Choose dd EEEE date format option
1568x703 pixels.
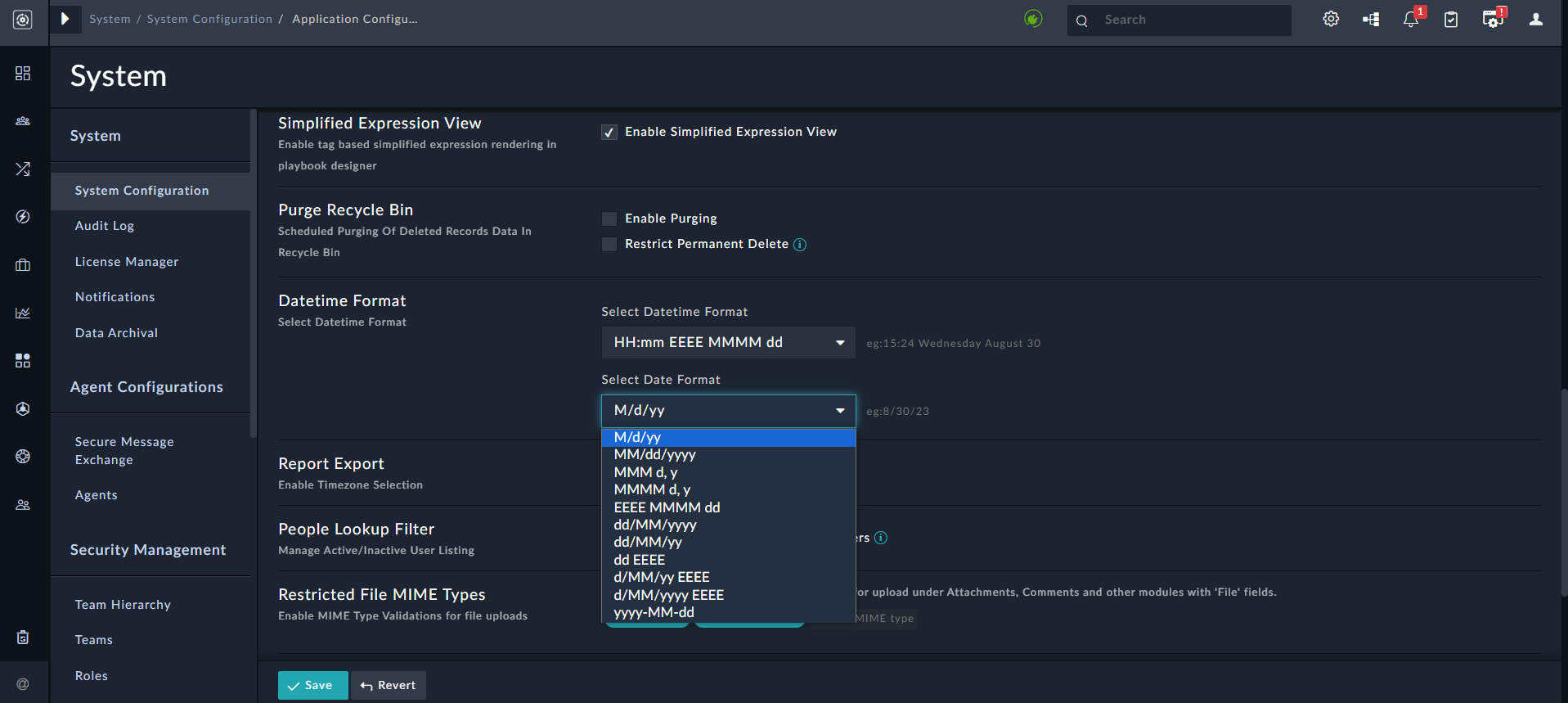click(728, 561)
